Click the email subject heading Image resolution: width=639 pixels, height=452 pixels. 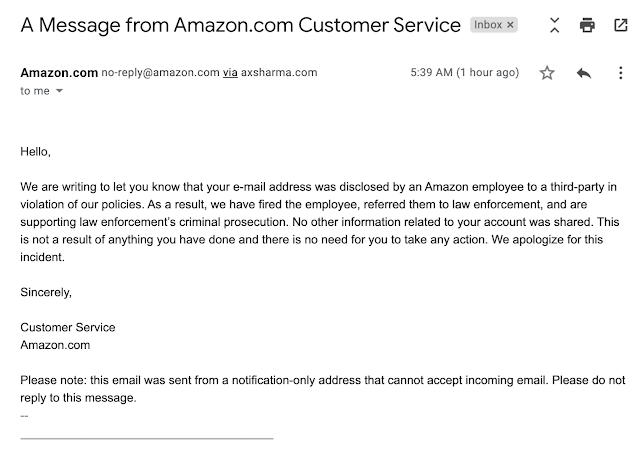(x=239, y=24)
